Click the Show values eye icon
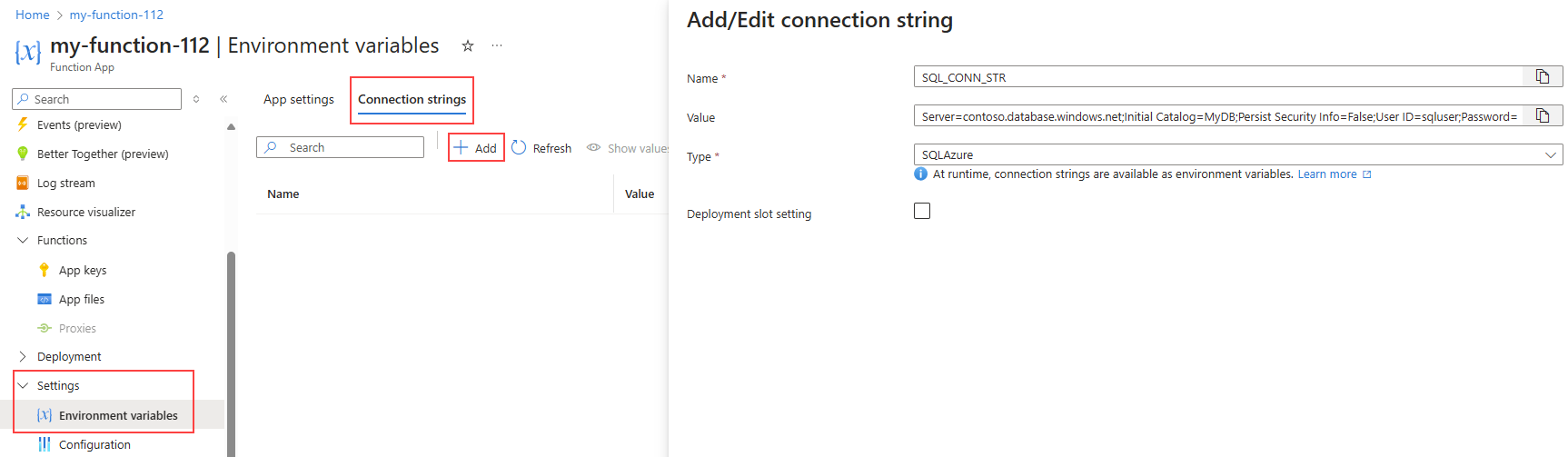The width and height of the screenshot is (1568, 457). (x=593, y=147)
